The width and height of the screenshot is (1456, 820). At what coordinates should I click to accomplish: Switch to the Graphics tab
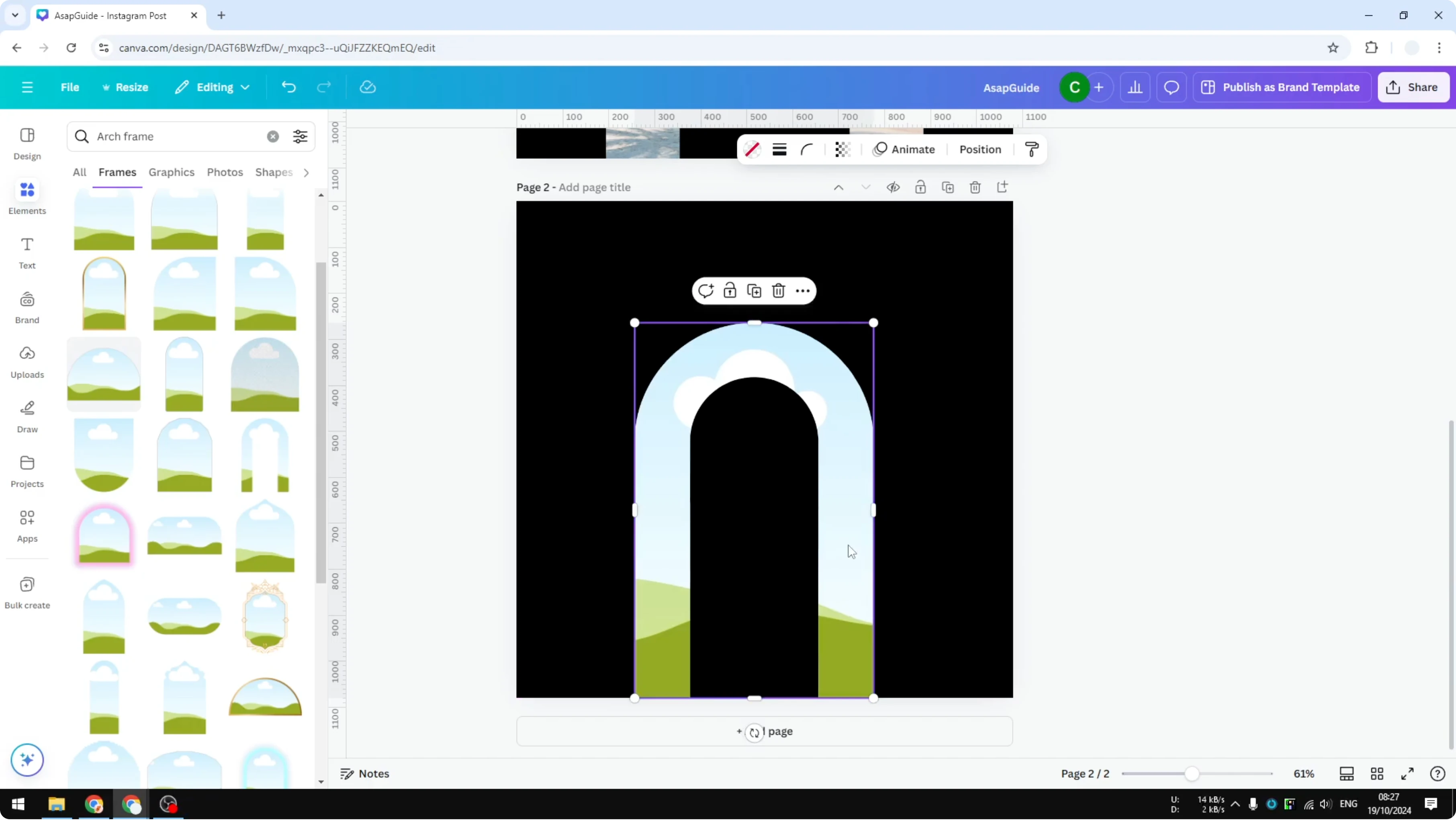[171, 172]
